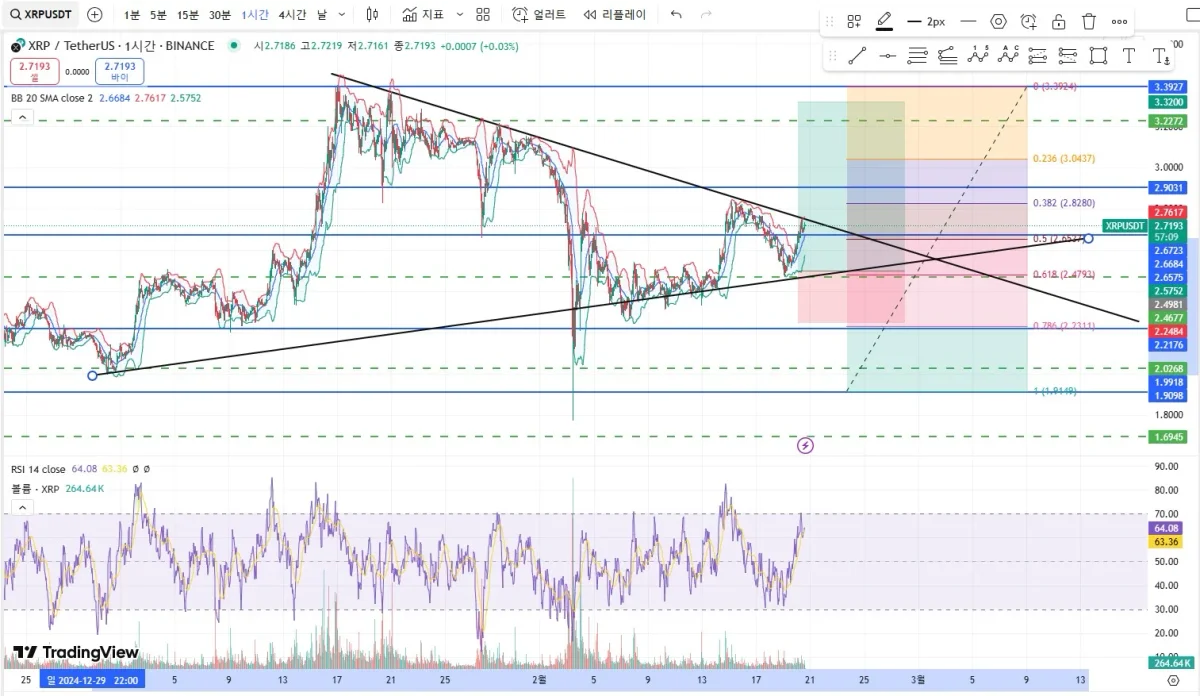Select the 4시간 timeframe
The image size is (1200, 696).
point(293,15)
